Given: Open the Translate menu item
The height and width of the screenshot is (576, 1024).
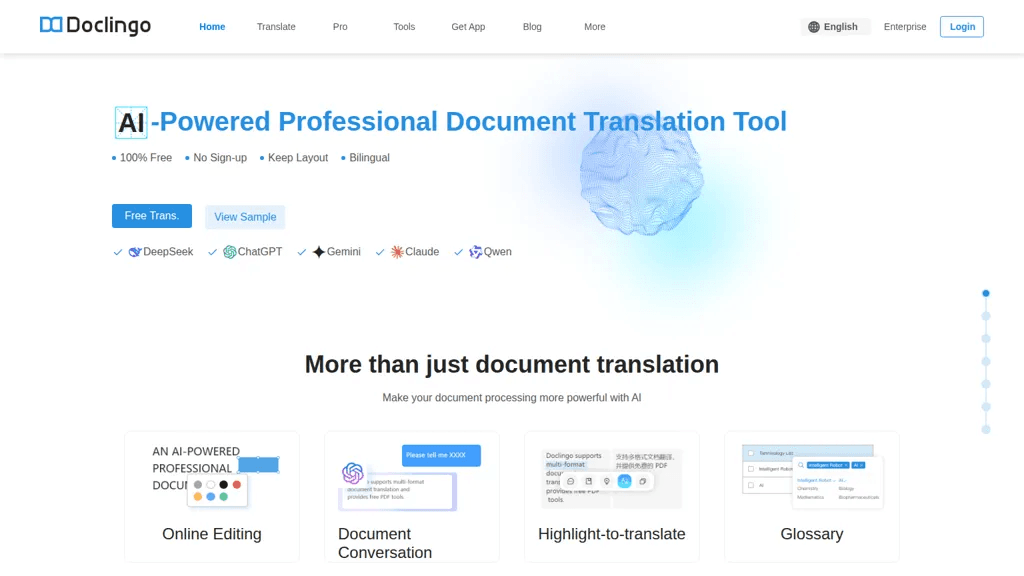Looking at the screenshot, I should [276, 27].
